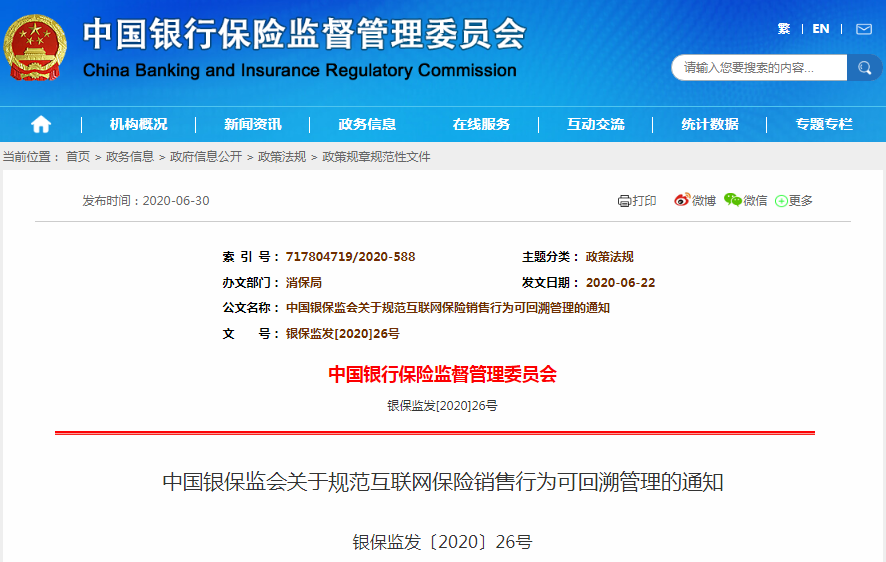
Task: Switch language to EN
Action: click(x=820, y=29)
